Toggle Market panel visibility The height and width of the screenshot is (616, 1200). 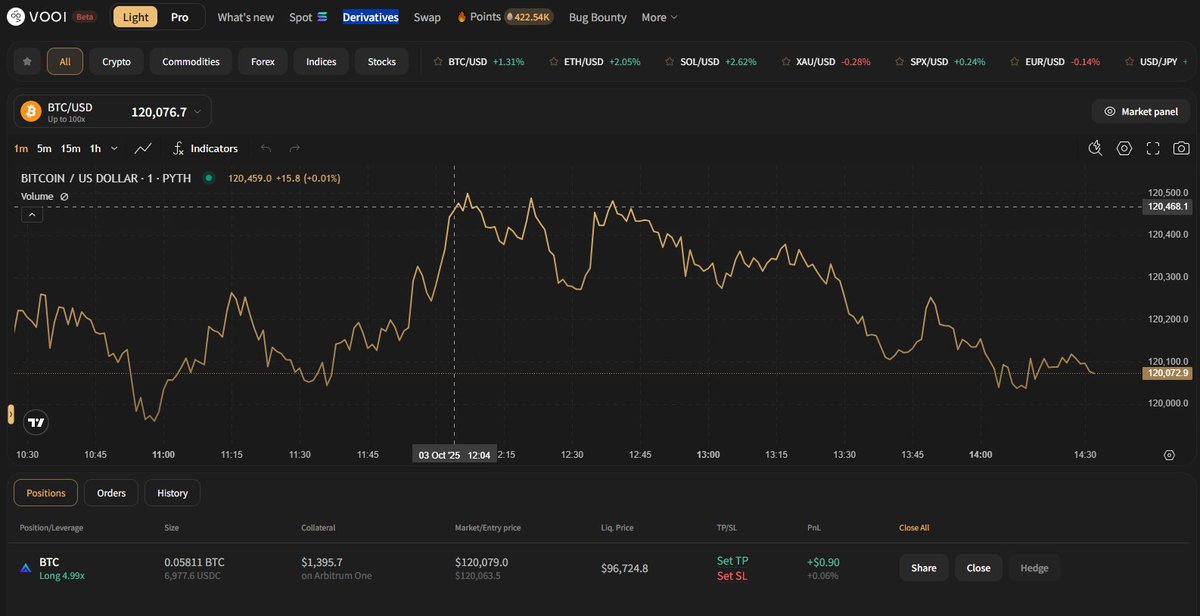pos(1140,112)
